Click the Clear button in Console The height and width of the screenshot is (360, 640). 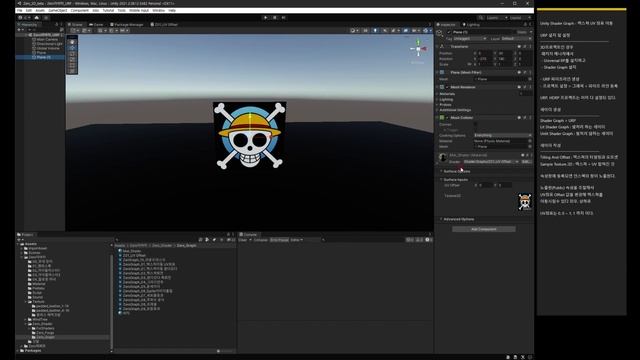click(x=243, y=240)
